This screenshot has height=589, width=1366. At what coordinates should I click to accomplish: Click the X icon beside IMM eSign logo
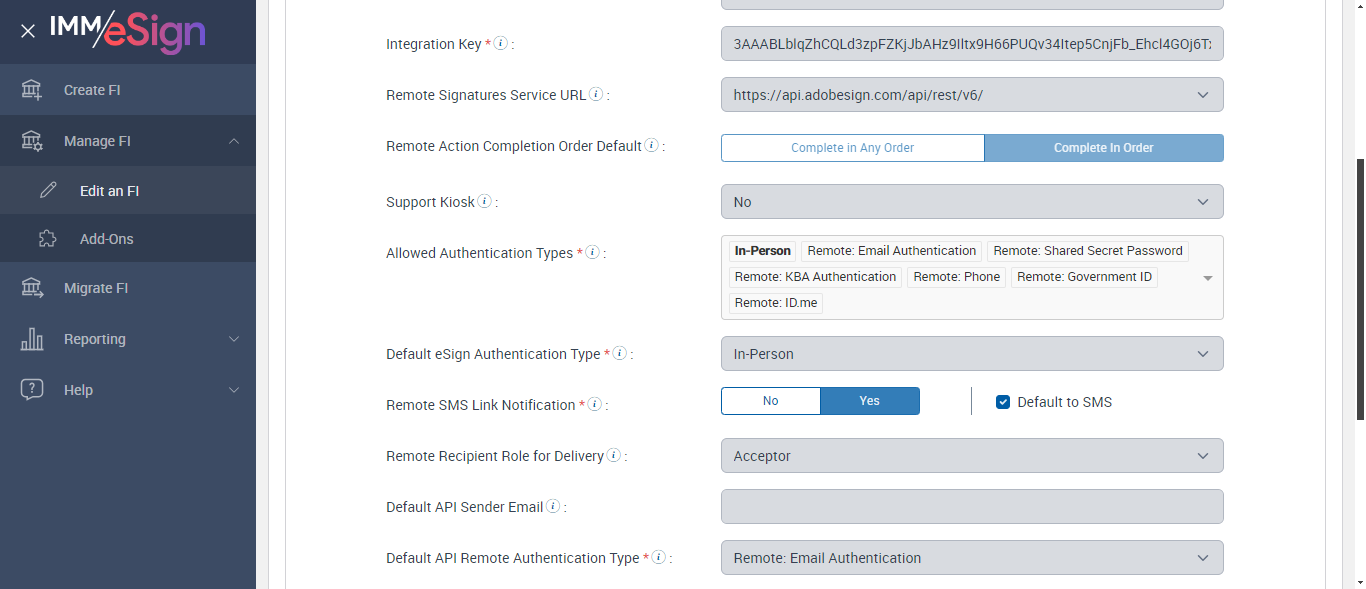pyautogui.click(x=28, y=31)
